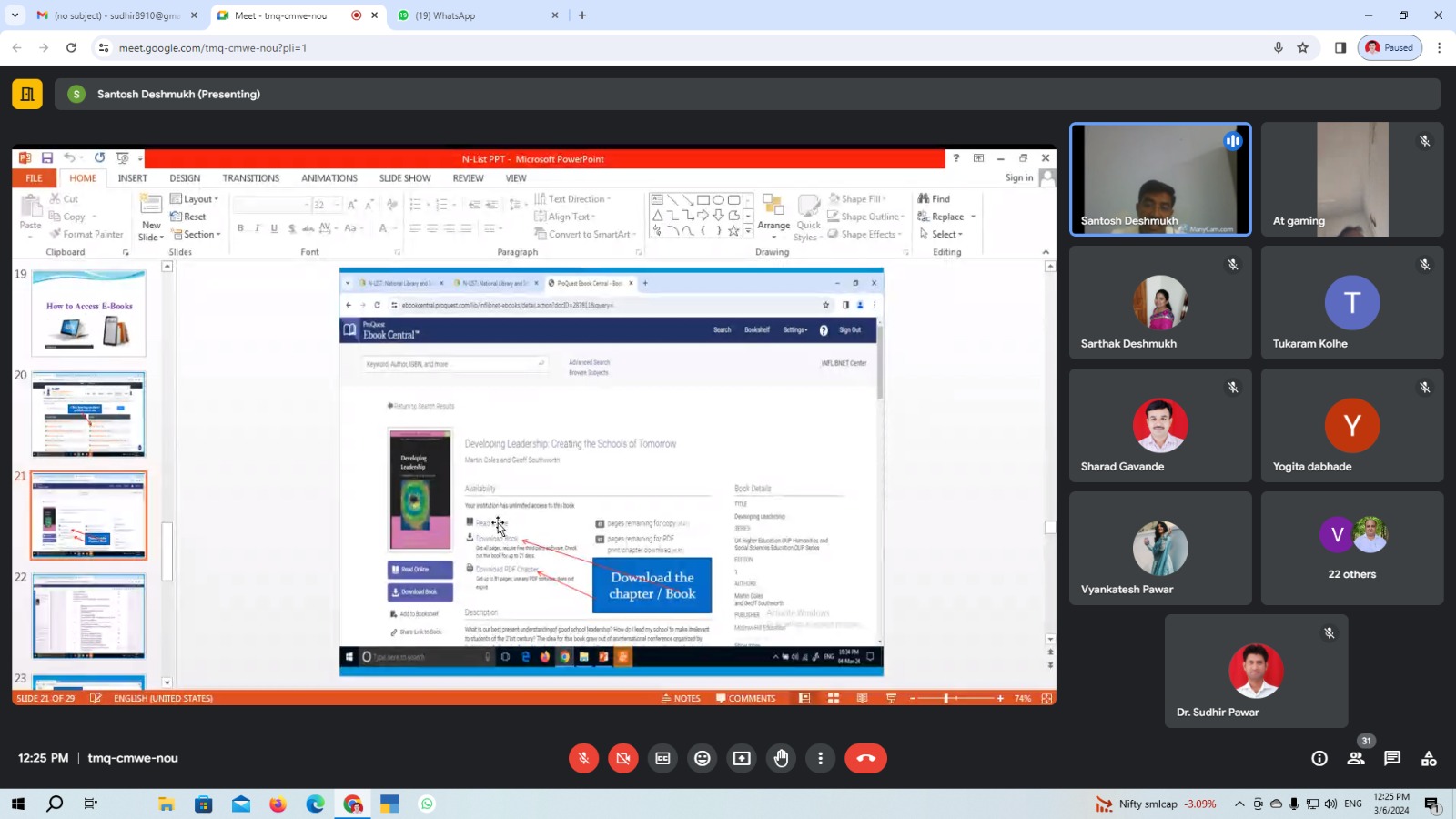Leave the call with the red hang-up button
1456x819 pixels.
point(865,758)
